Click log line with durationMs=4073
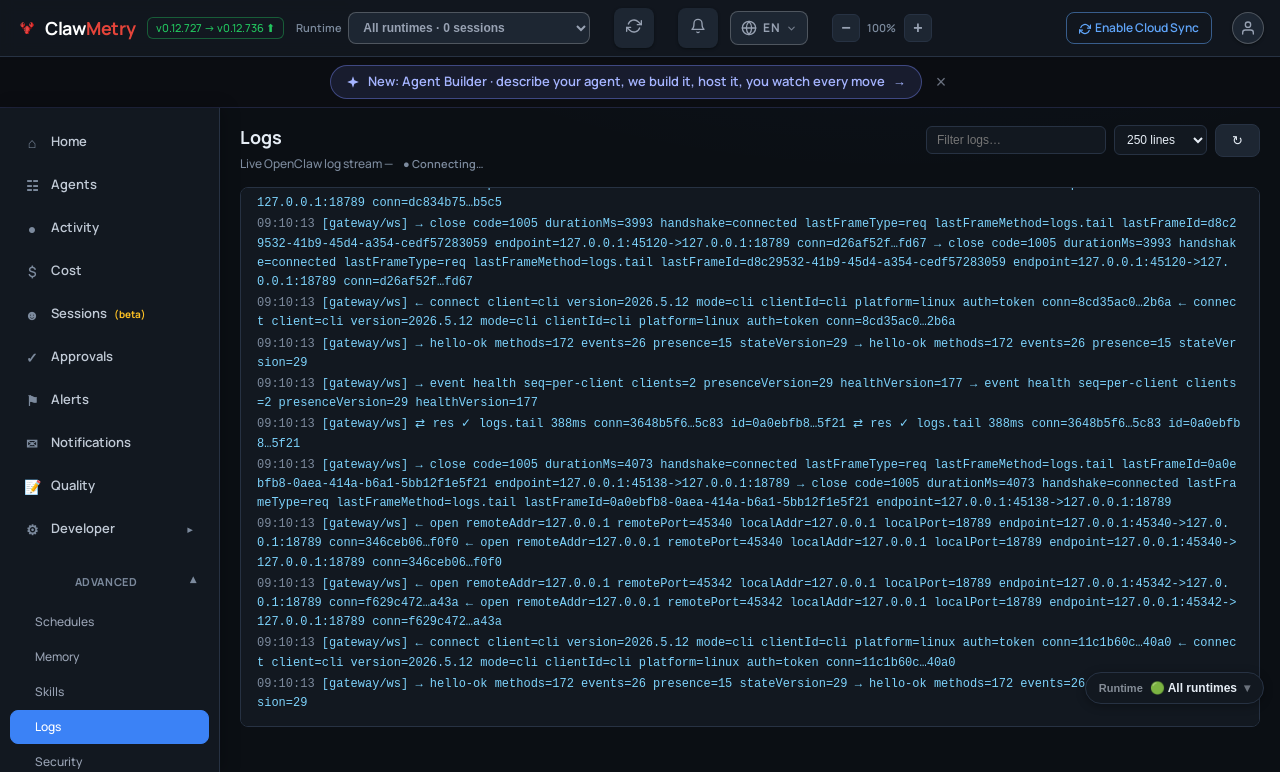The image size is (1280, 772). tap(748, 484)
